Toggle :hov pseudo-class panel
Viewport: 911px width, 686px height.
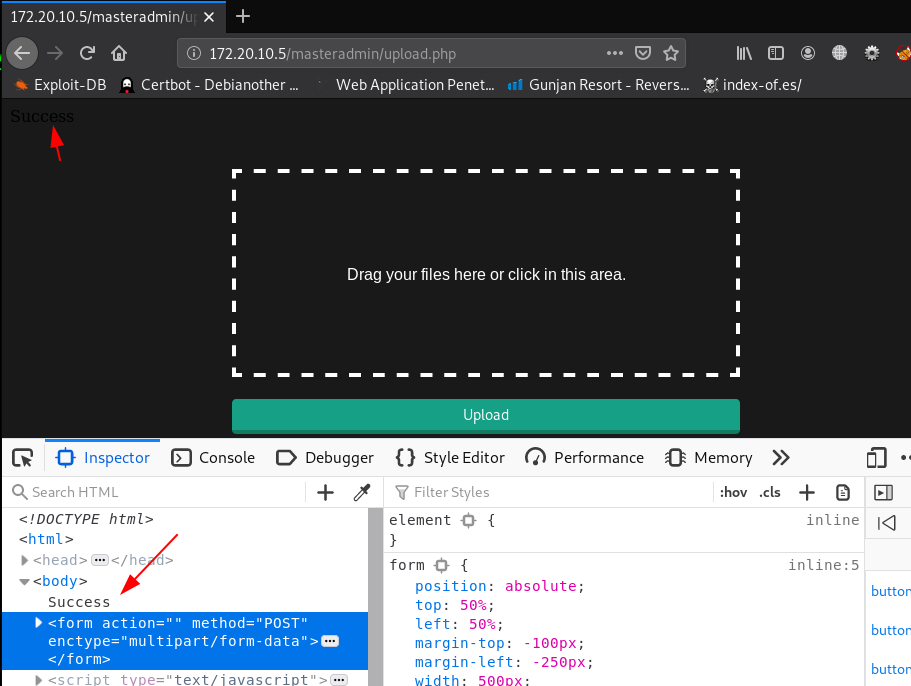click(x=733, y=493)
